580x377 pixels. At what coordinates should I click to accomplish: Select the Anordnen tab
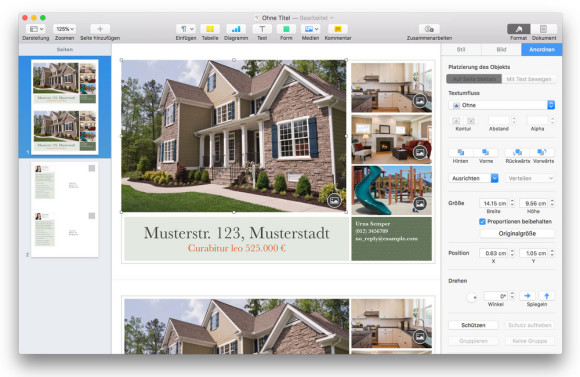click(x=542, y=50)
